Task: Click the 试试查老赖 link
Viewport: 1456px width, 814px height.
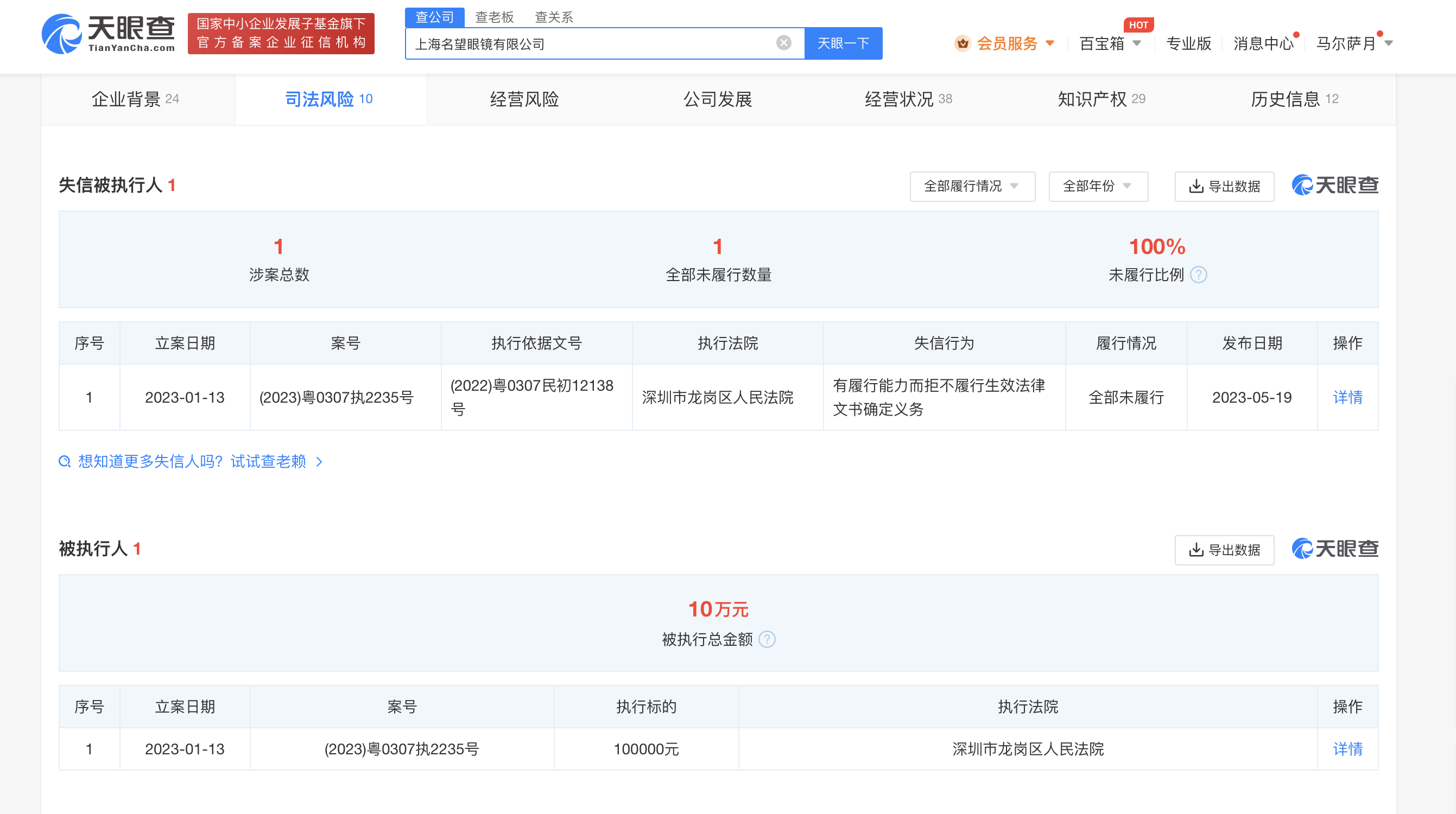Action: pos(269,461)
